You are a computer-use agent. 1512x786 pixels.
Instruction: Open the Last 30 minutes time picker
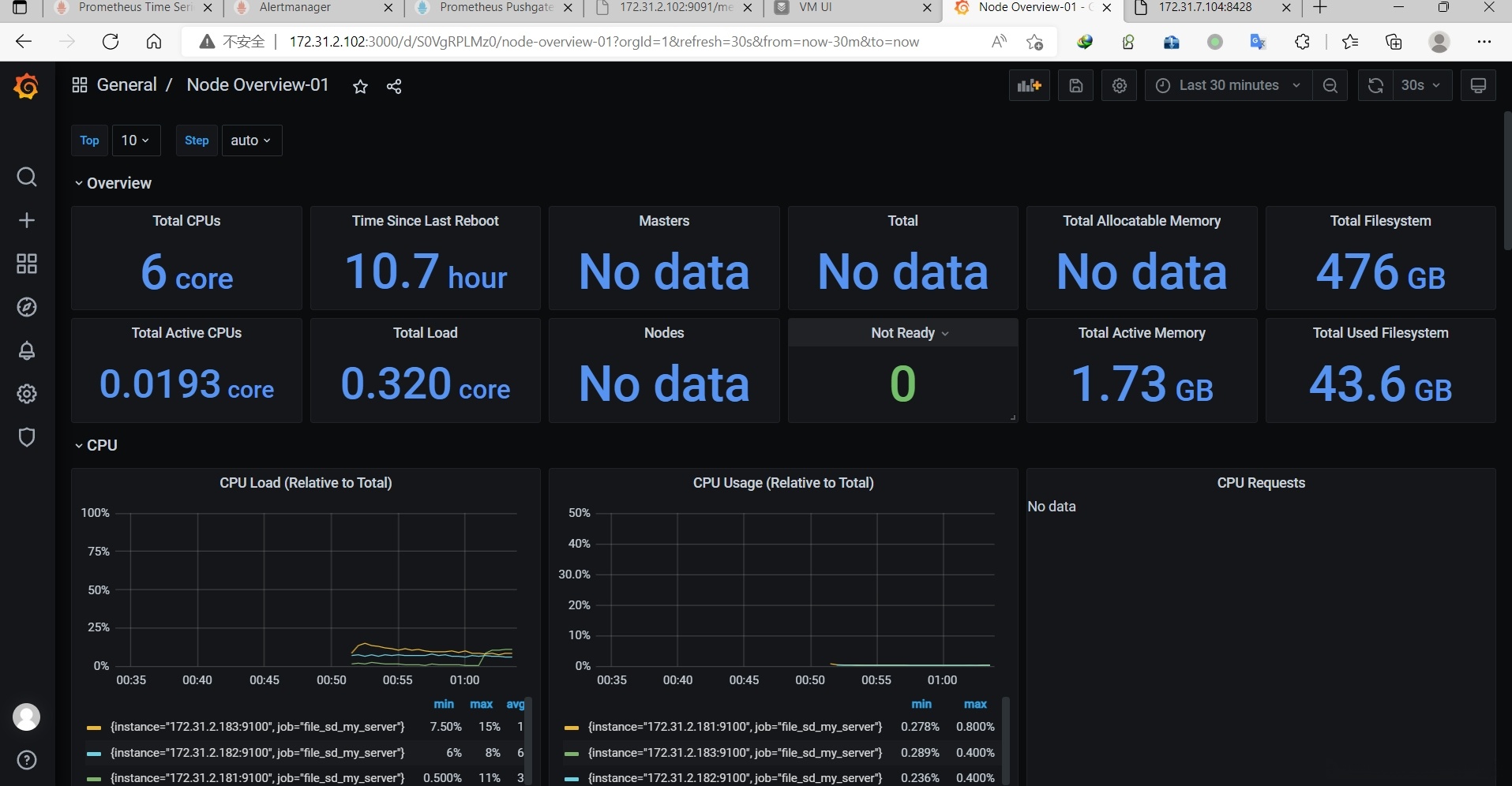1228,86
